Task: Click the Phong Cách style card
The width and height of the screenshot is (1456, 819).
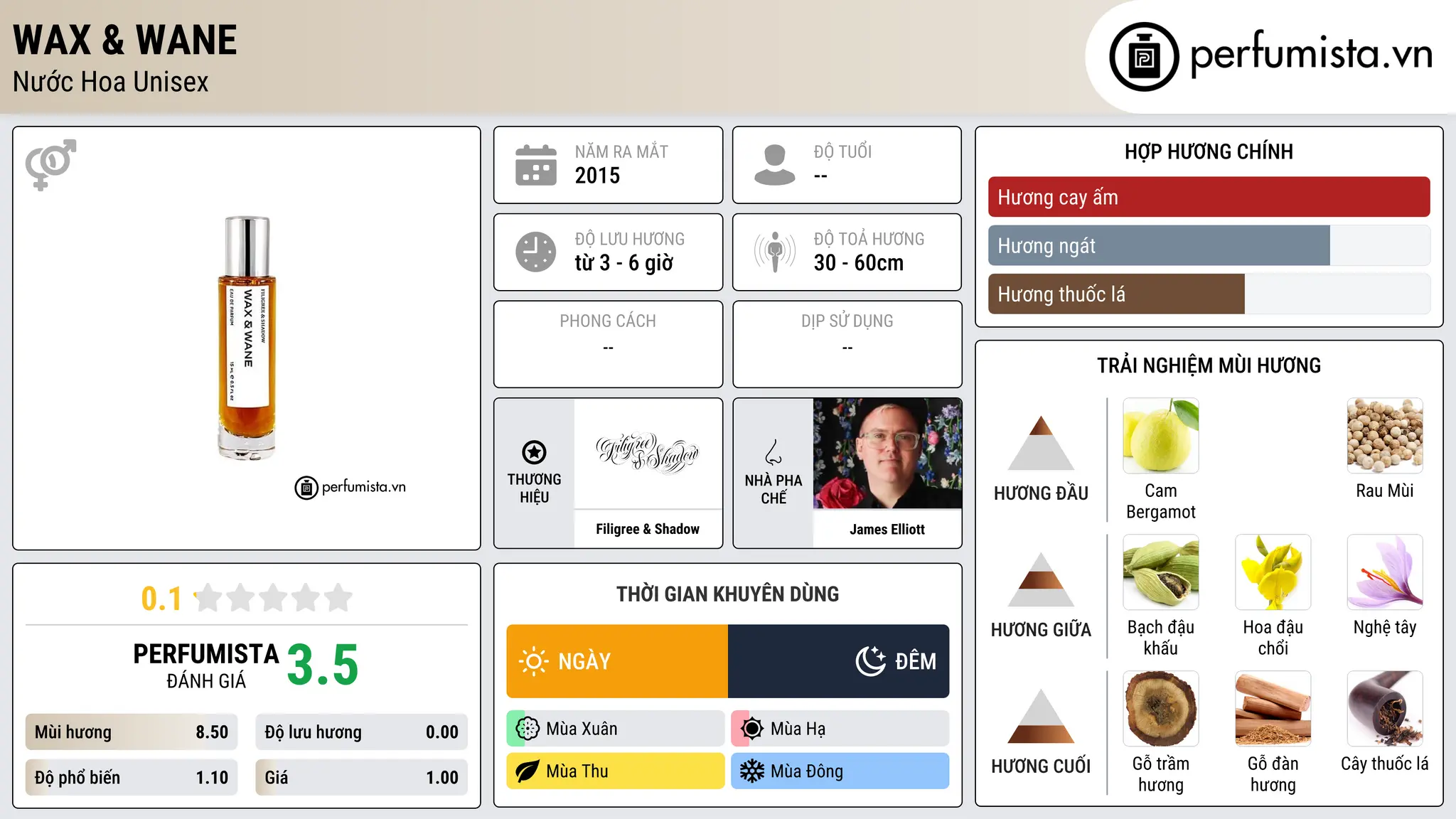Action: tap(608, 344)
